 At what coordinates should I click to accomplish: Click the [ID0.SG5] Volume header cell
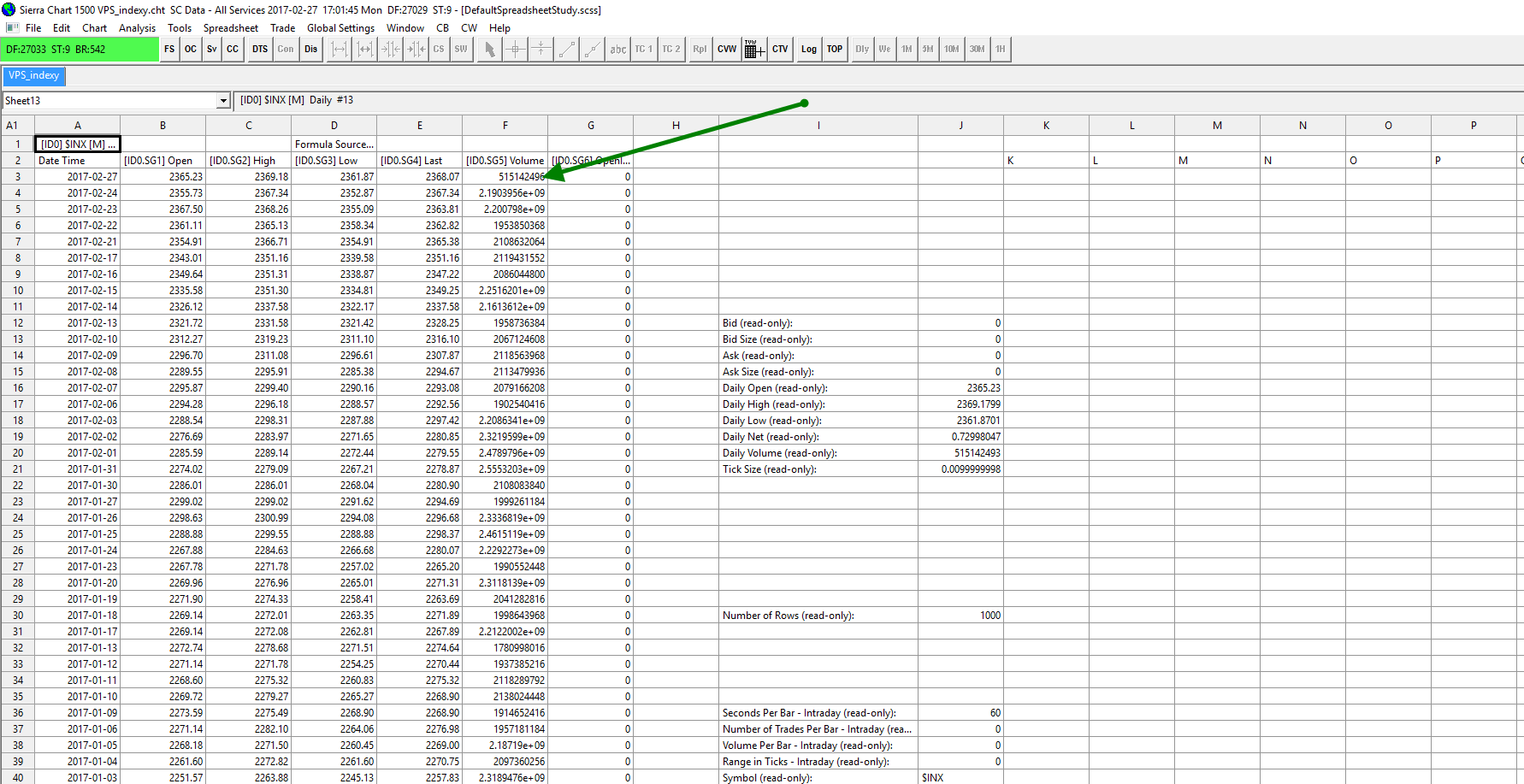click(x=505, y=161)
